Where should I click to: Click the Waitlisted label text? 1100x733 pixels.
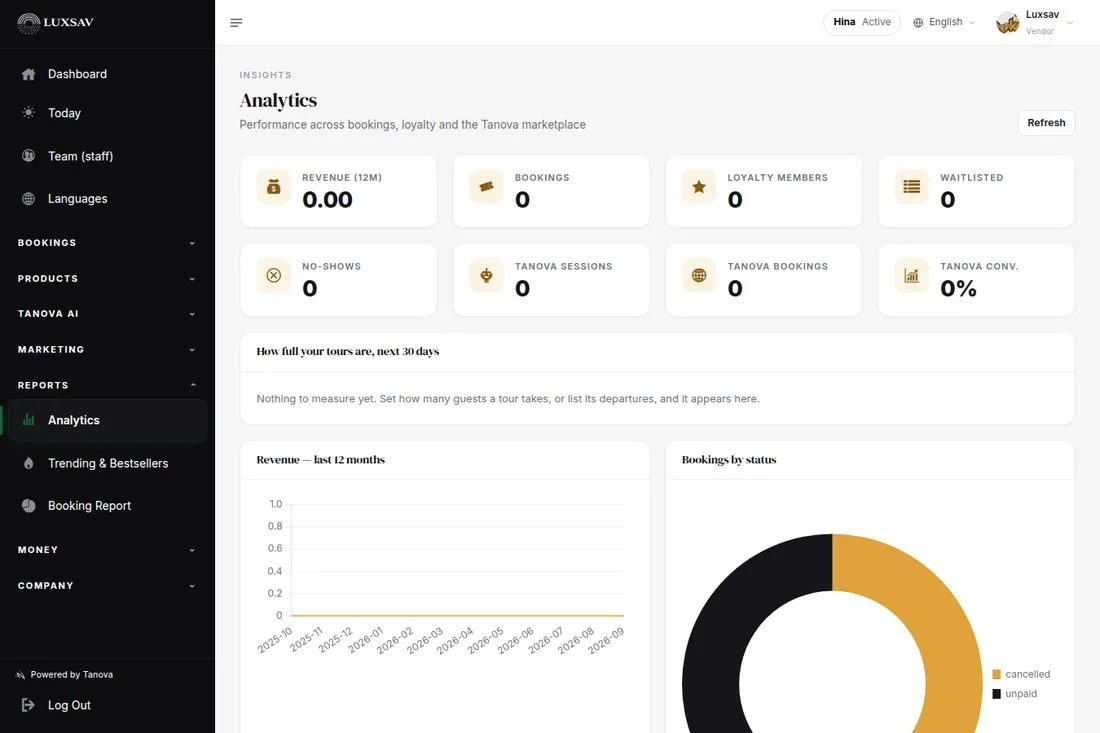click(972, 177)
